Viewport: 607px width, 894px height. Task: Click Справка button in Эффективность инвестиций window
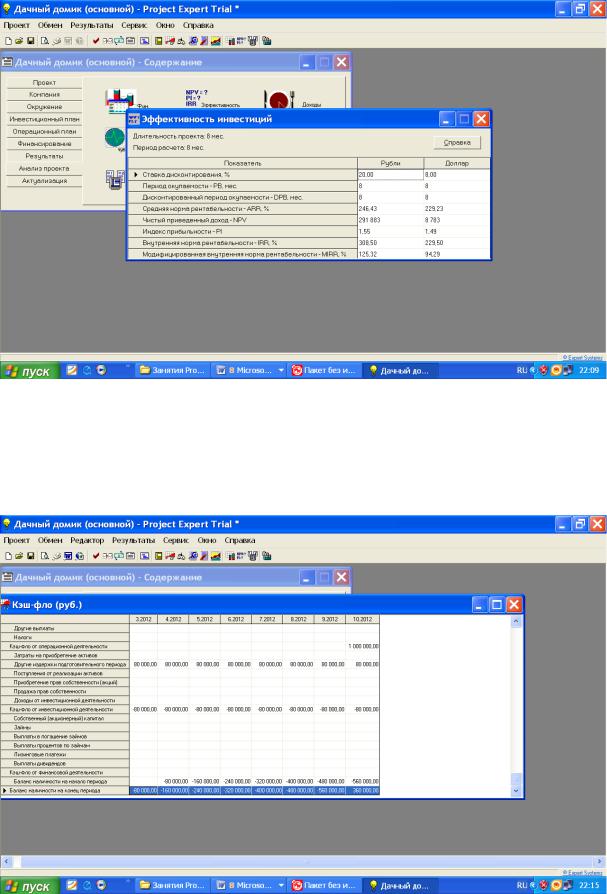coord(457,143)
